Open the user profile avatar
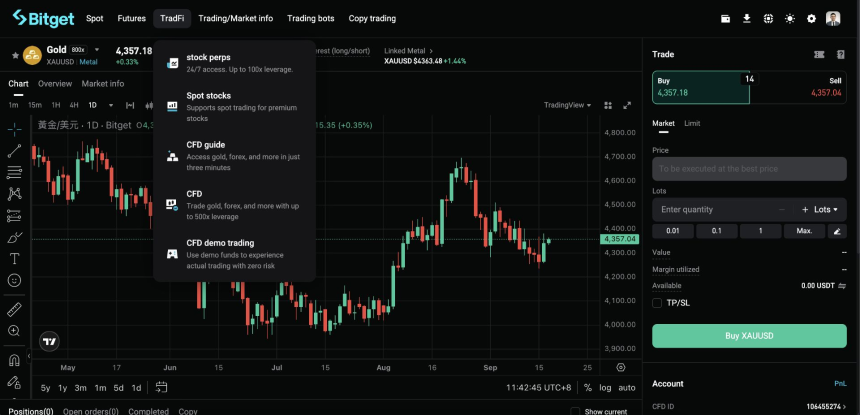 (833, 19)
